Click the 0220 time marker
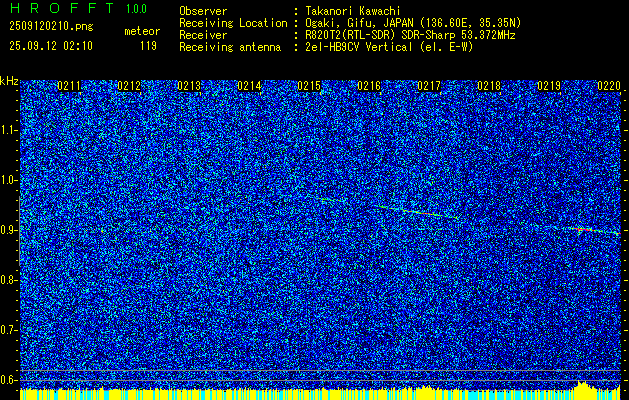Viewport: 629px width, 400px height. click(609, 86)
